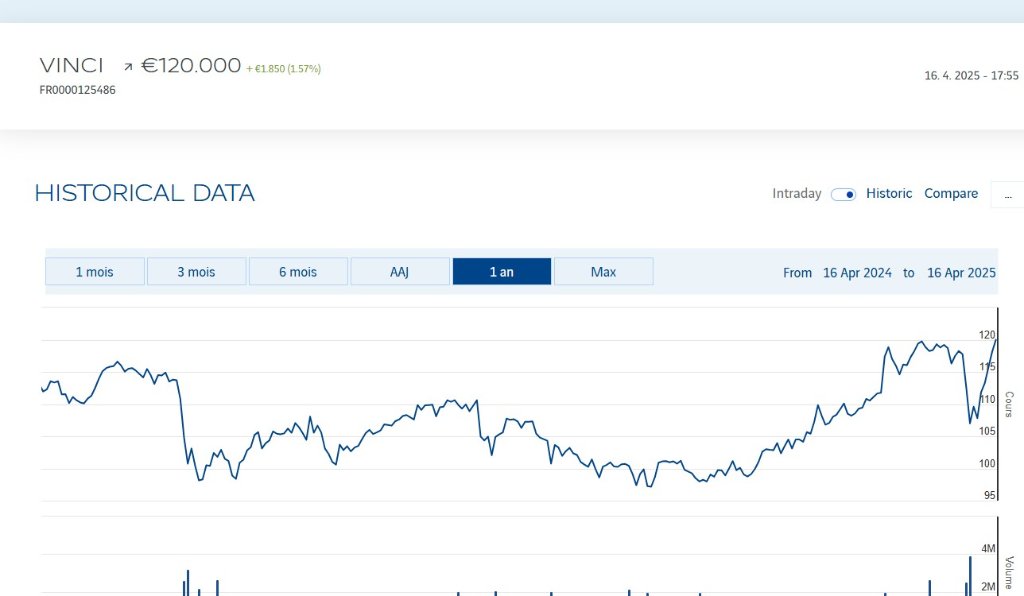This screenshot has height=596, width=1024.
Task: Click the Volume axis label
Action: coord(1009,572)
